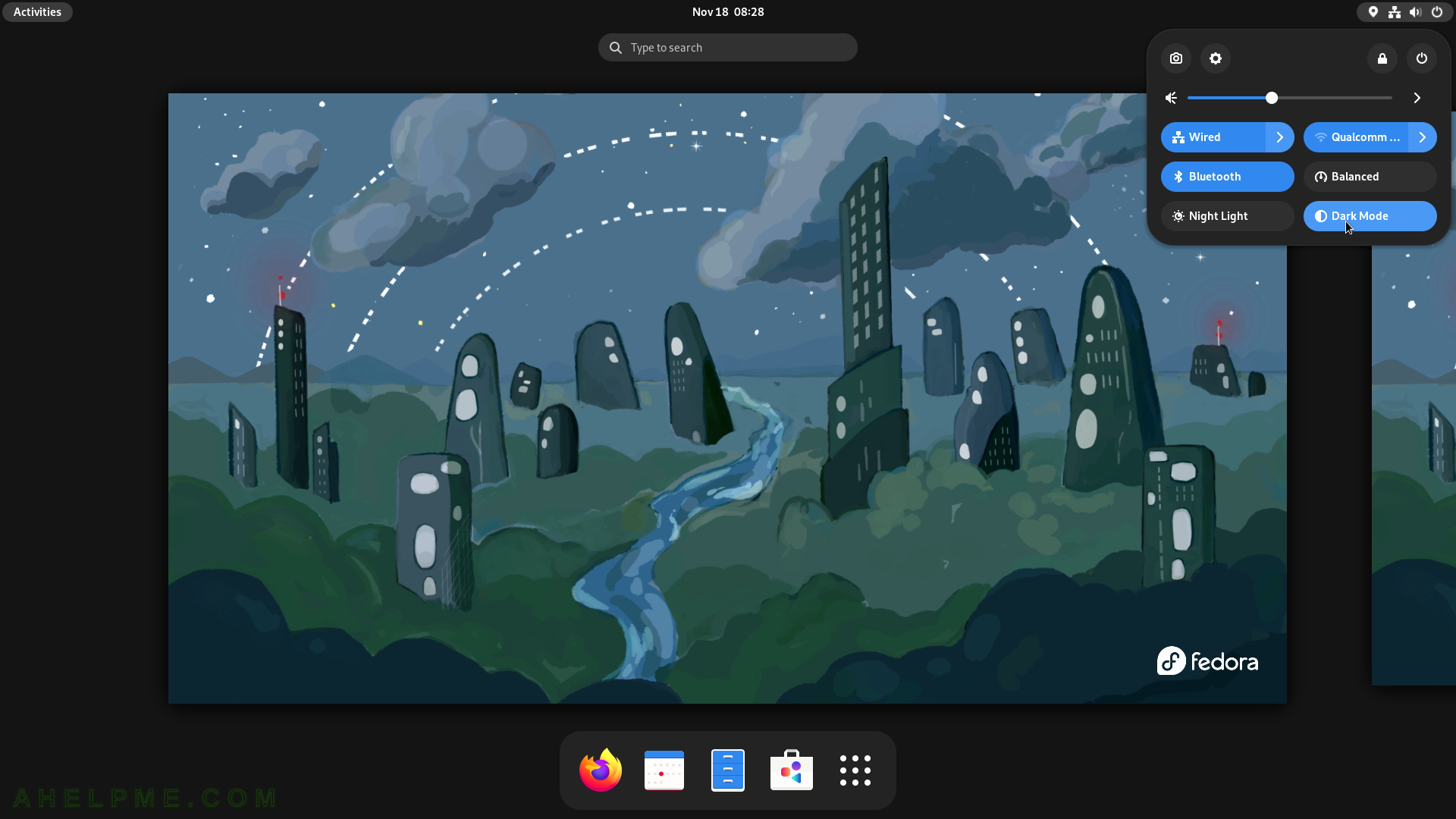Image resolution: width=1456 pixels, height=819 pixels.
Task: Toggle the Qualcomm Wi-Fi connection
Action: [x=1356, y=137]
